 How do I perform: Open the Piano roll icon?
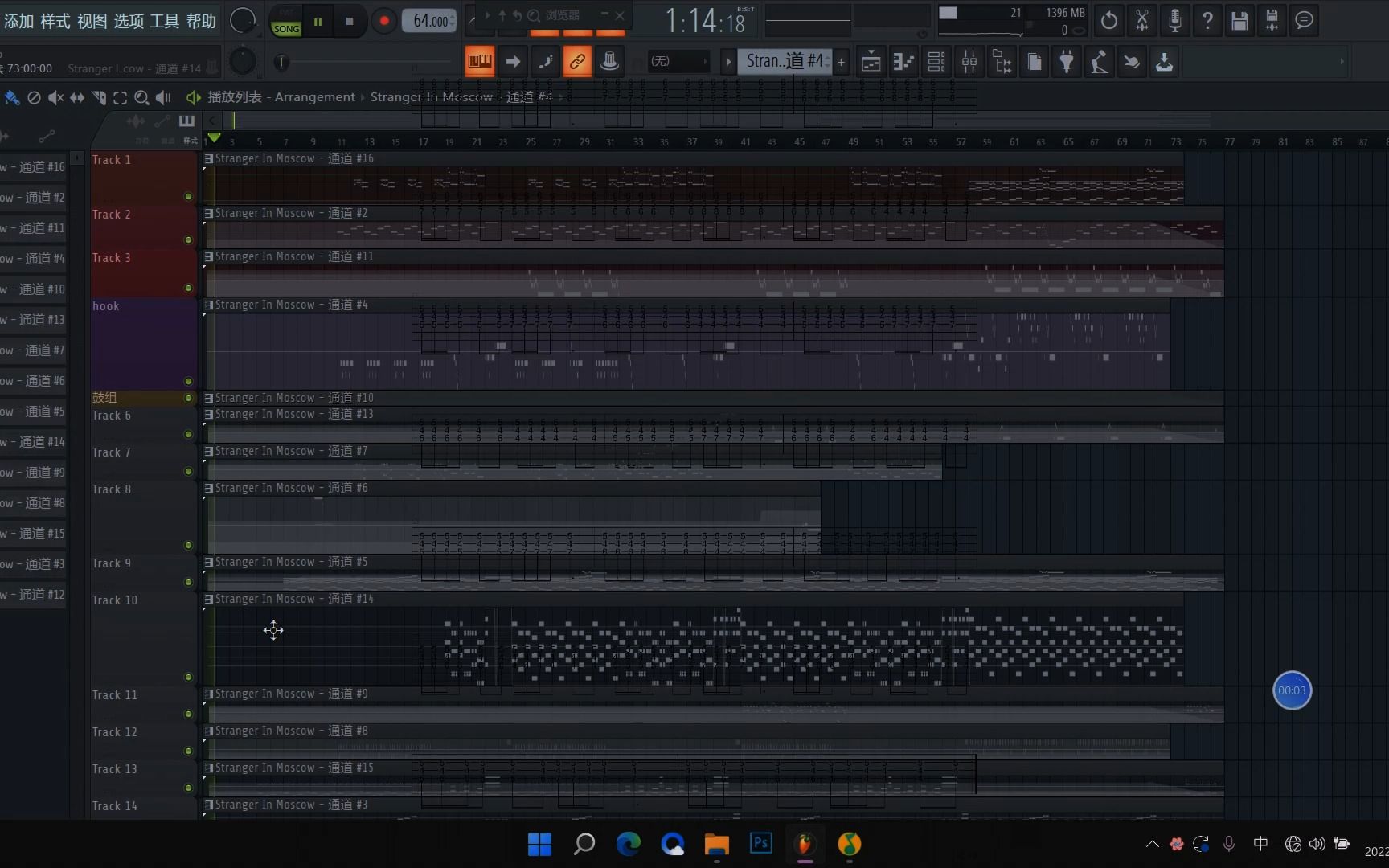coord(903,62)
